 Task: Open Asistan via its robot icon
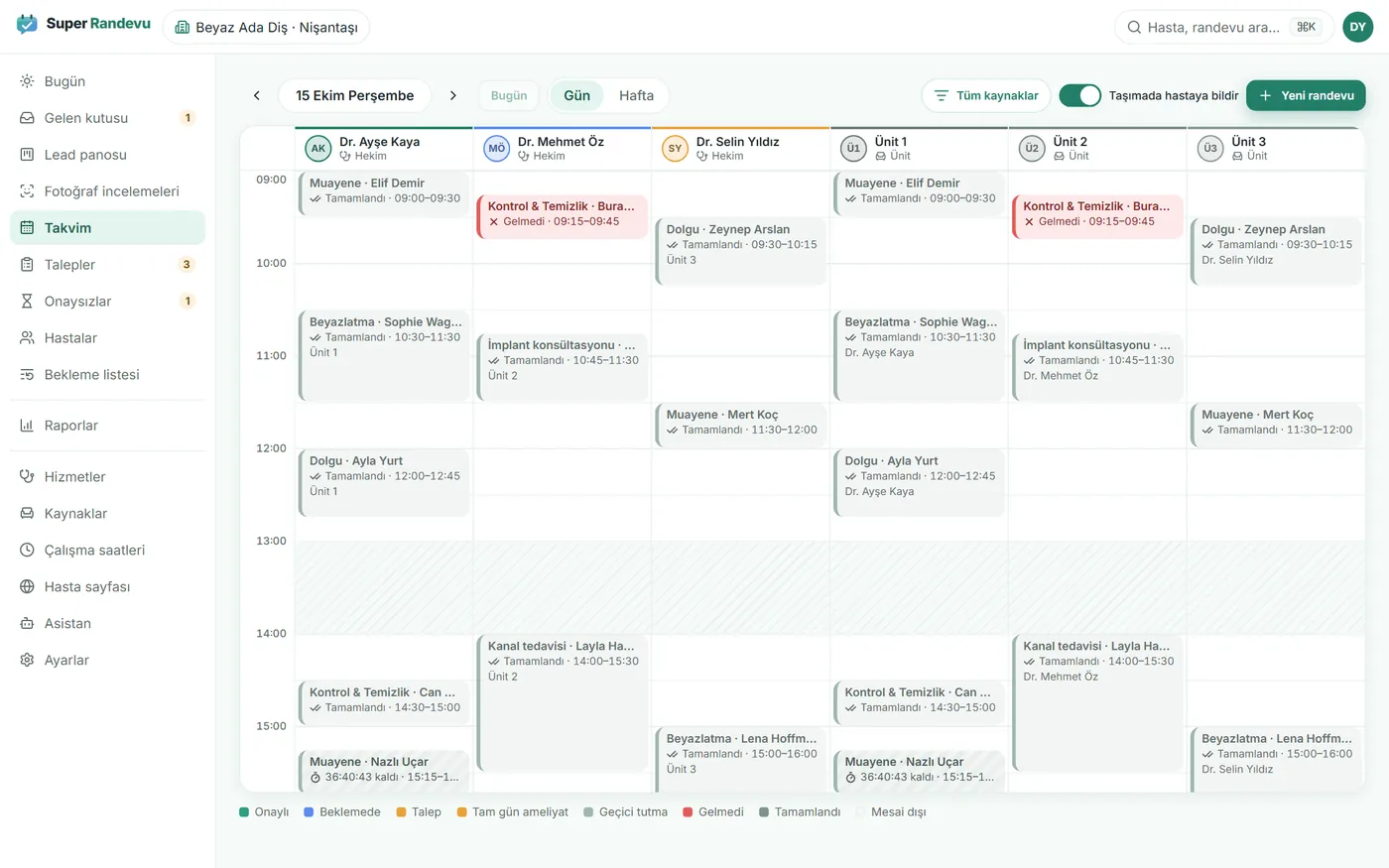click(27, 624)
